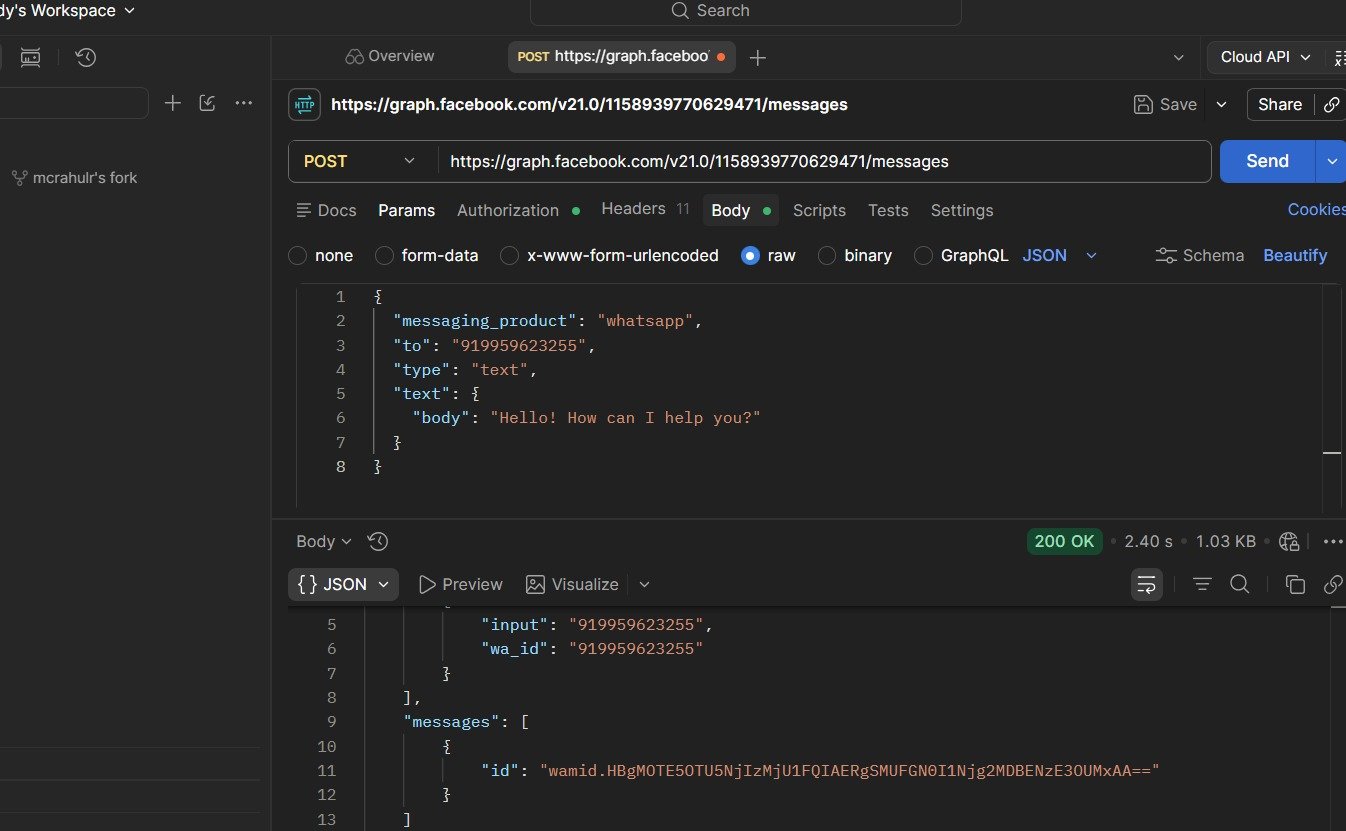Viewport: 1346px width, 831px height.
Task: Open the response Body dropdown
Action: pos(324,541)
